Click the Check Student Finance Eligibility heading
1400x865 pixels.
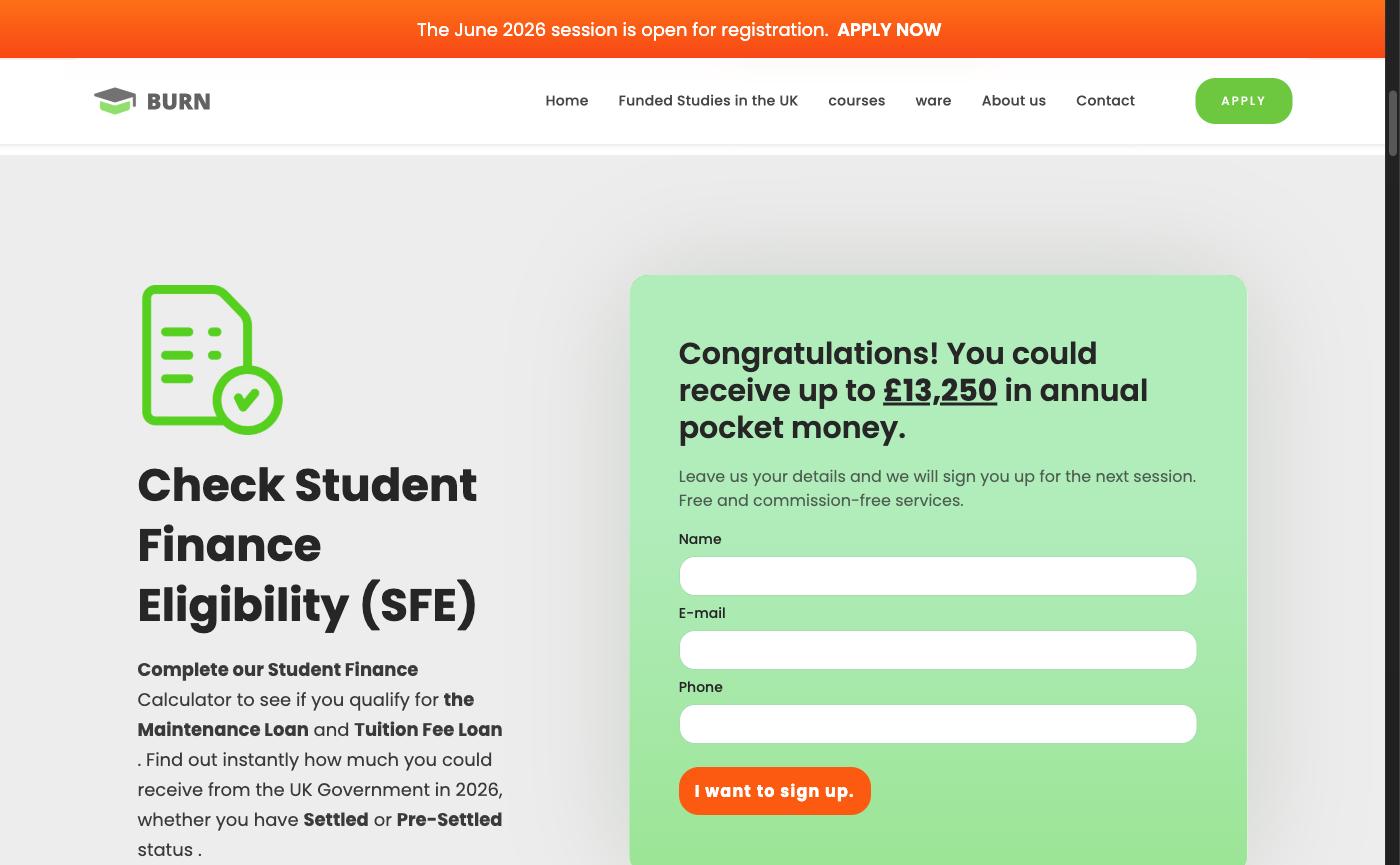pyautogui.click(x=307, y=545)
